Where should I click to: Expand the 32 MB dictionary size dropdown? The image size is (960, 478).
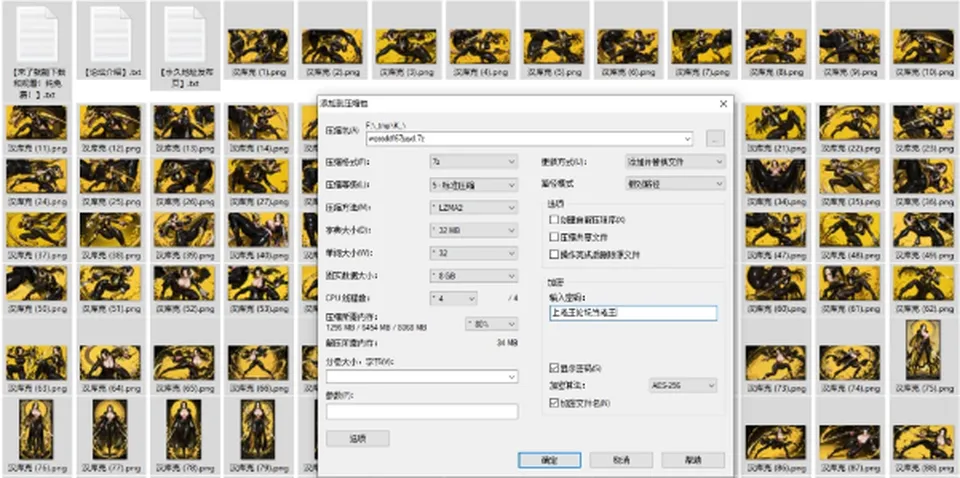[x=474, y=230]
